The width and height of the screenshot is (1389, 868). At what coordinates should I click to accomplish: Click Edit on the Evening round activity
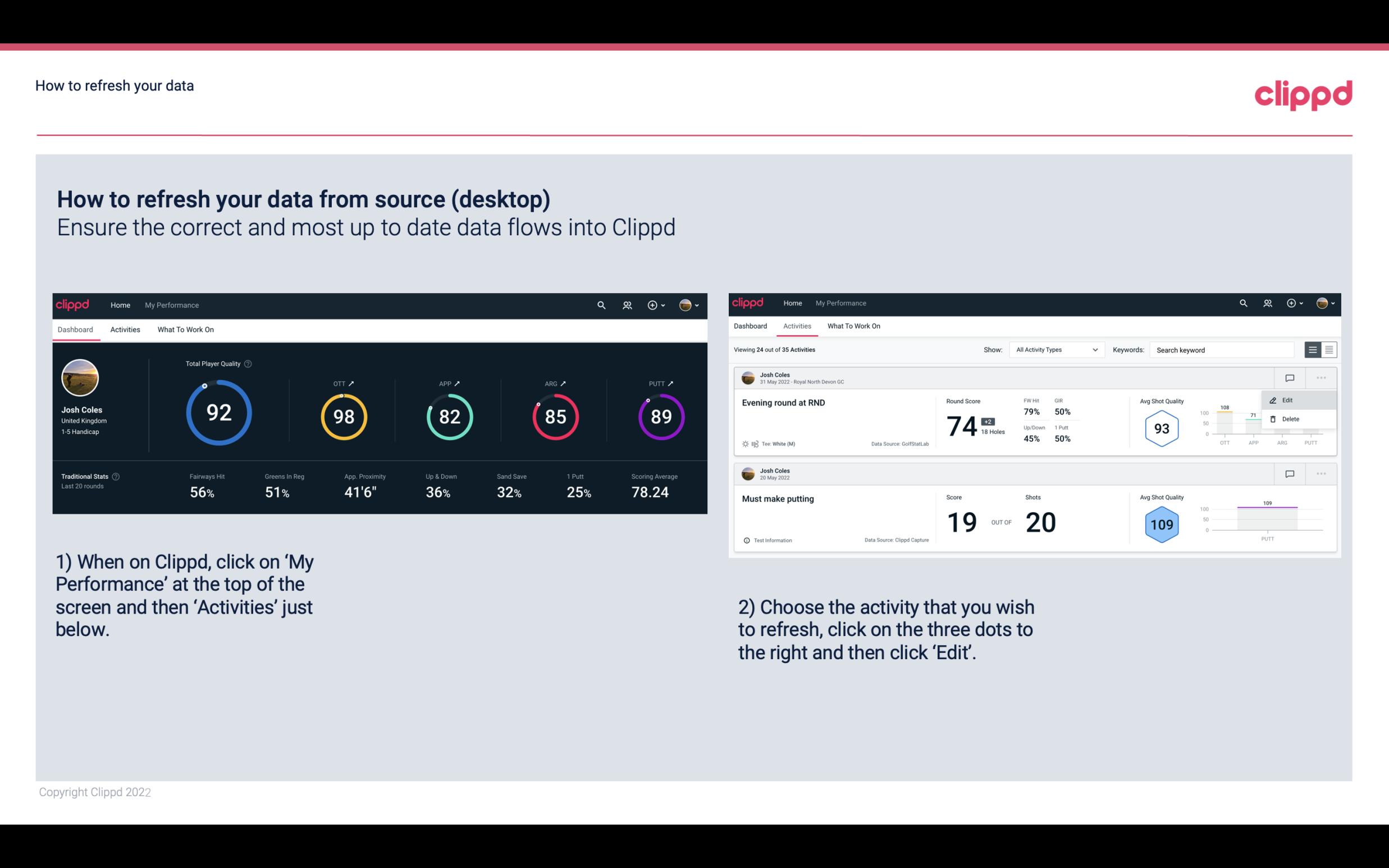[x=1289, y=400]
